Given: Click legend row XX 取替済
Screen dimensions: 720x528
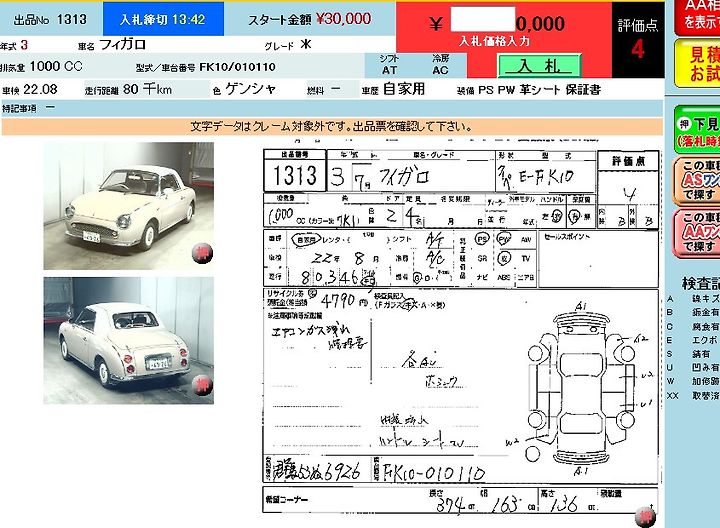Looking at the screenshot, I should point(693,395).
